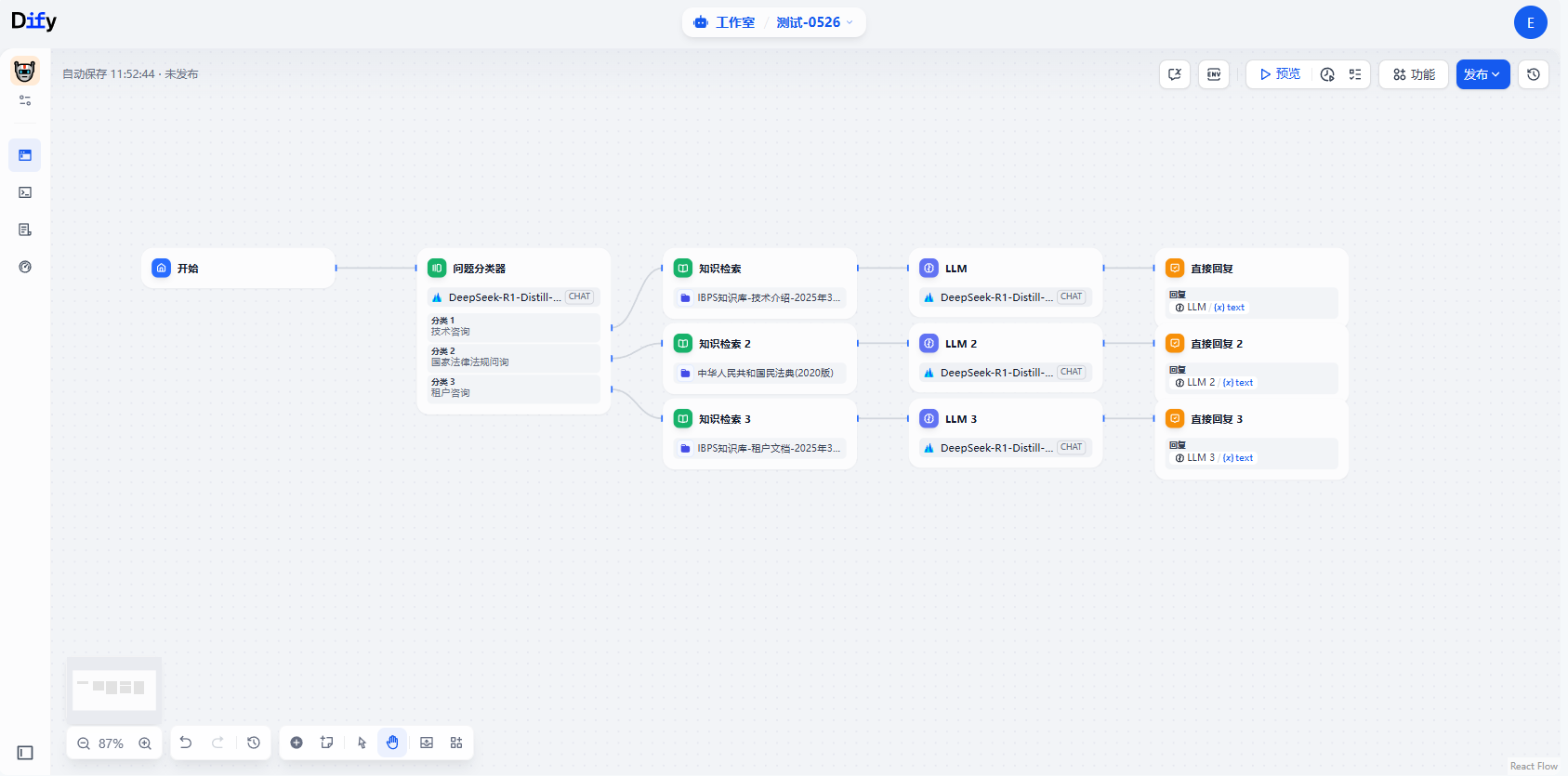Click the IBPS知识库-技术介绍 dataset entry
This screenshot has width=1568, height=776.
[760, 297]
